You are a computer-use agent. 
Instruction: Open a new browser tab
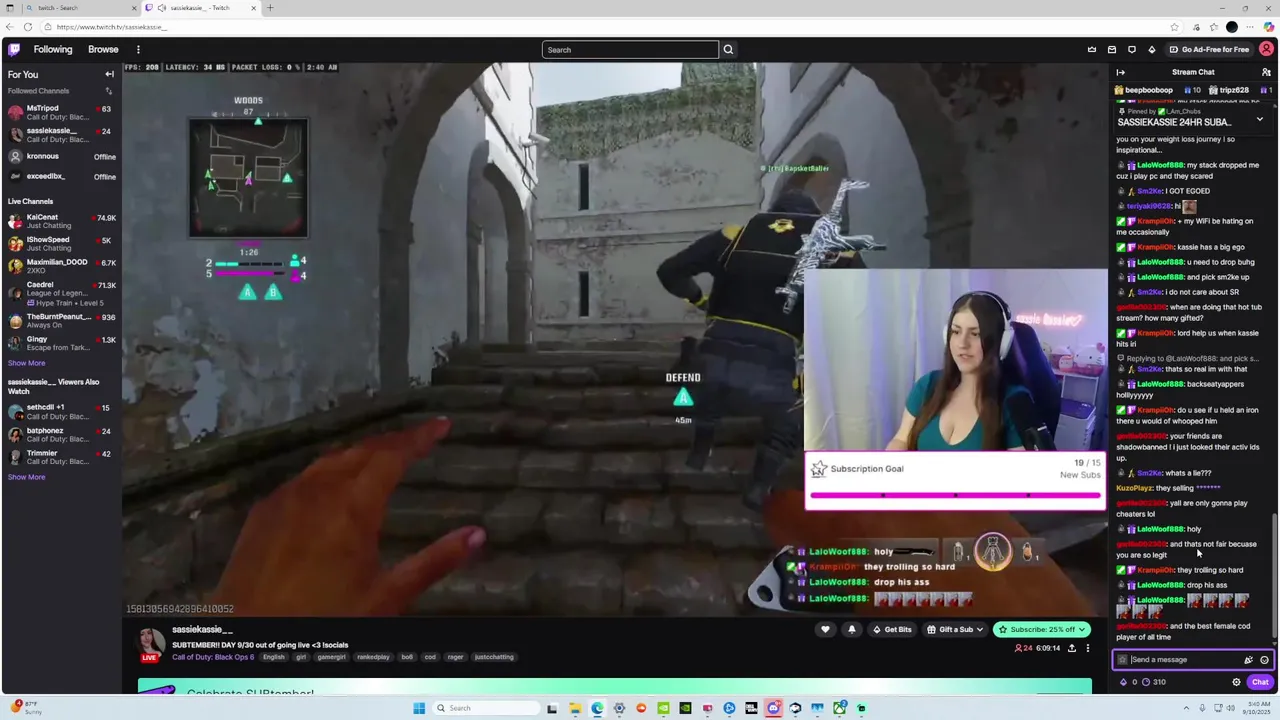pos(270,8)
